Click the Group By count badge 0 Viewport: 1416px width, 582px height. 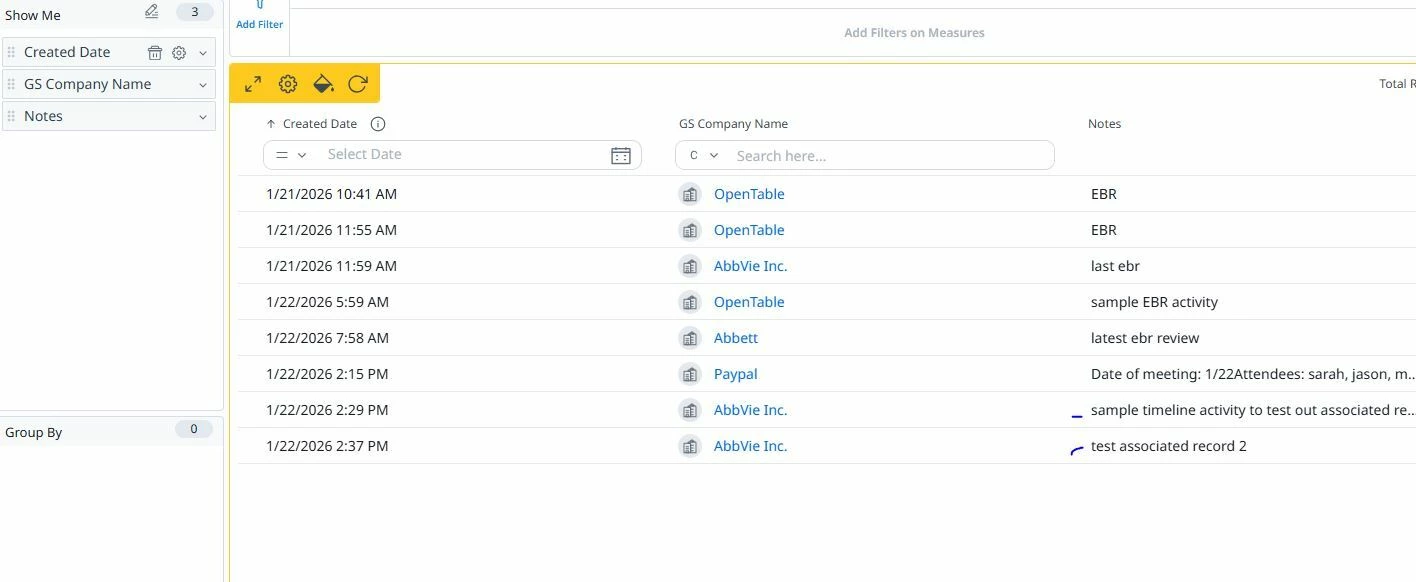tap(194, 429)
